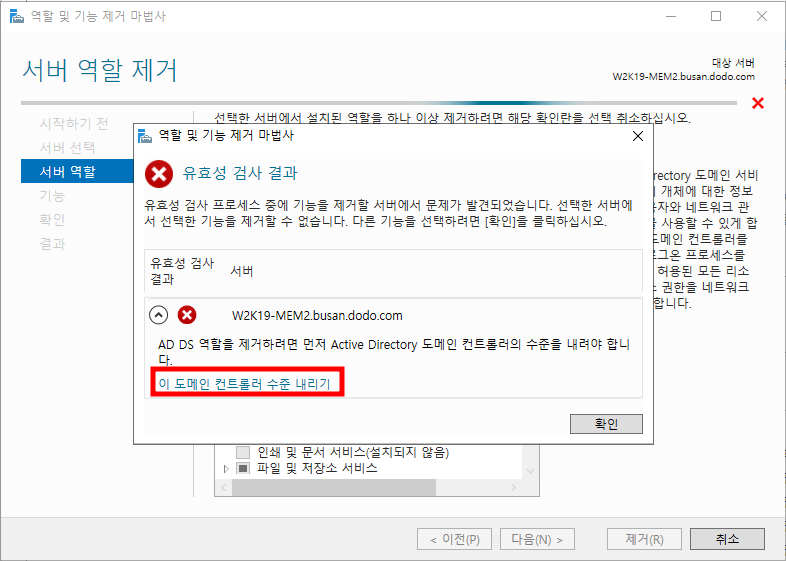Screen dimensions: 786x561
Task: Select 시작하기 전 step in the sidebar
Action: point(74,123)
